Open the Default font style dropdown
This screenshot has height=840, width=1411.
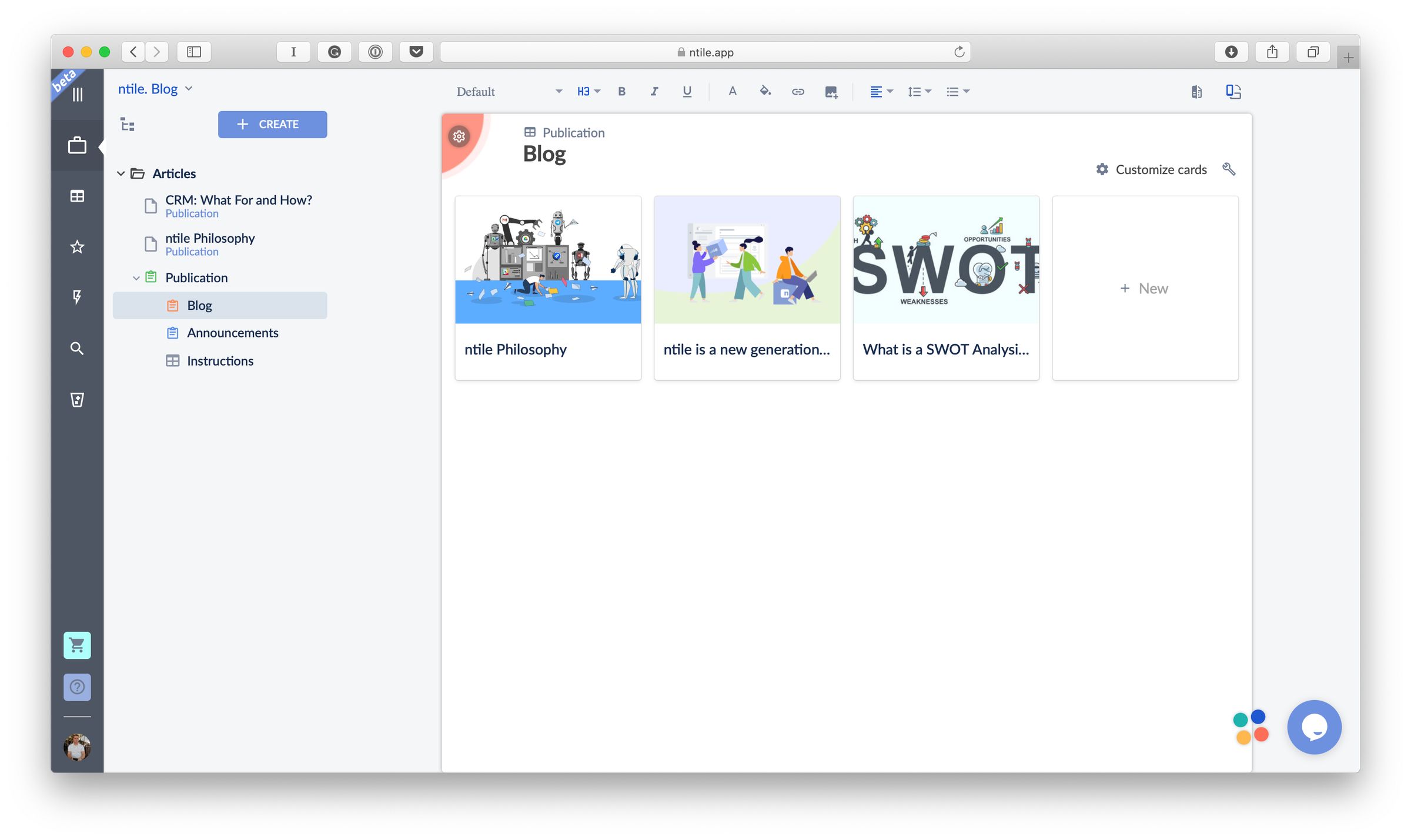pyautogui.click(x=509, y=92)
